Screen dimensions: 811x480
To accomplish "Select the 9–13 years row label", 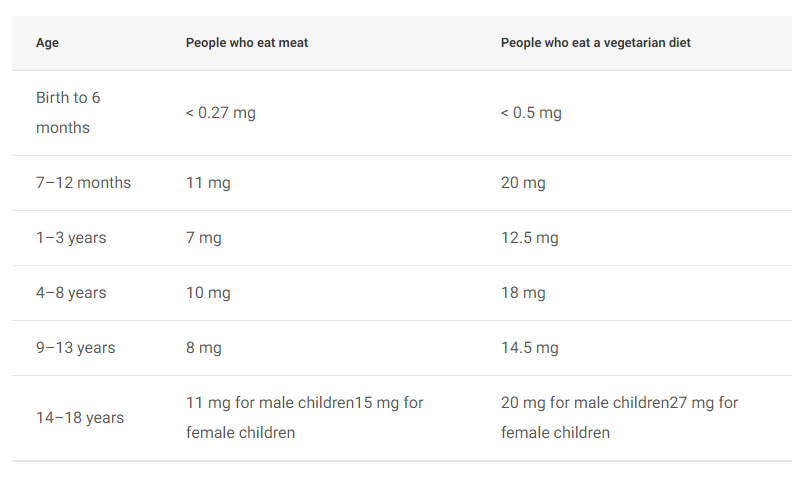I will pos(76,348).
